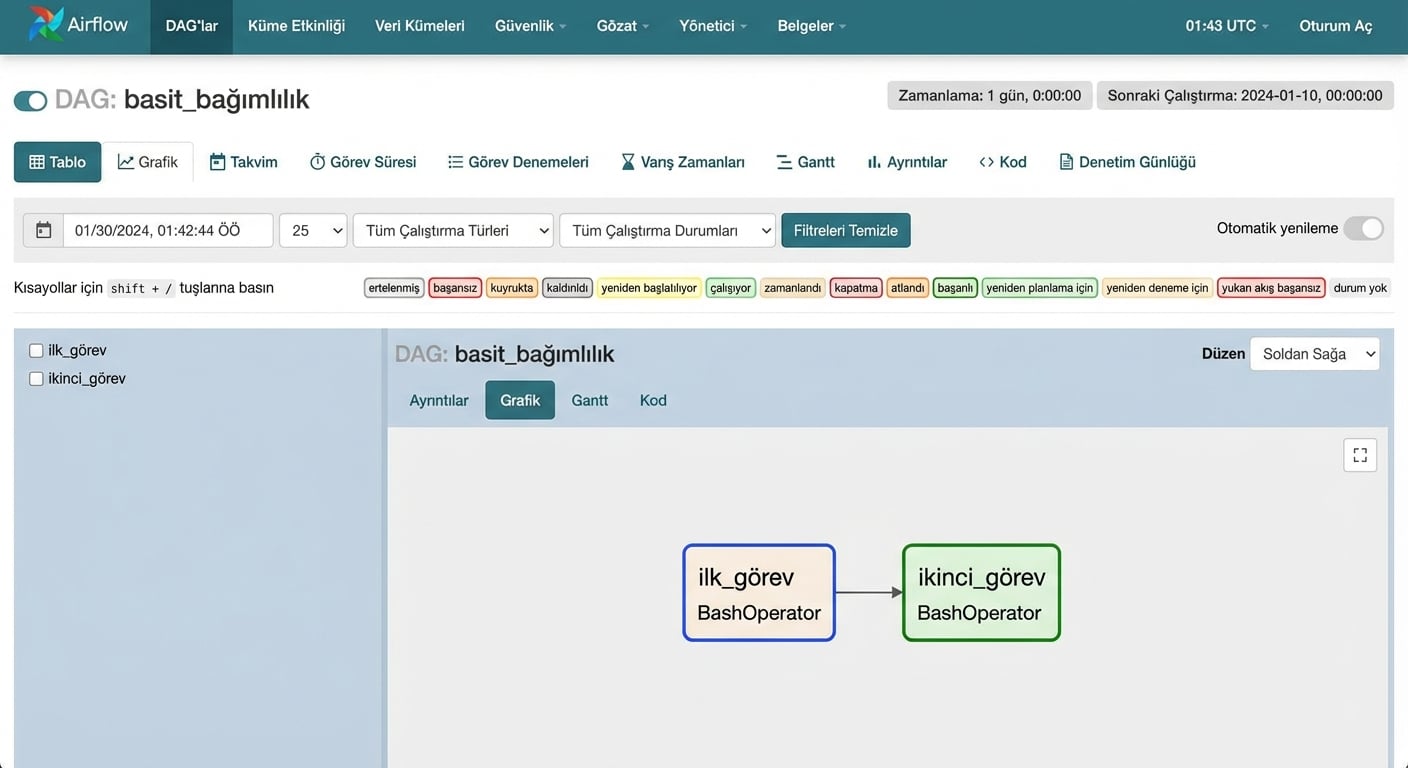Open the Vanş Zamanları hourglass view

[x=682, y=162]
